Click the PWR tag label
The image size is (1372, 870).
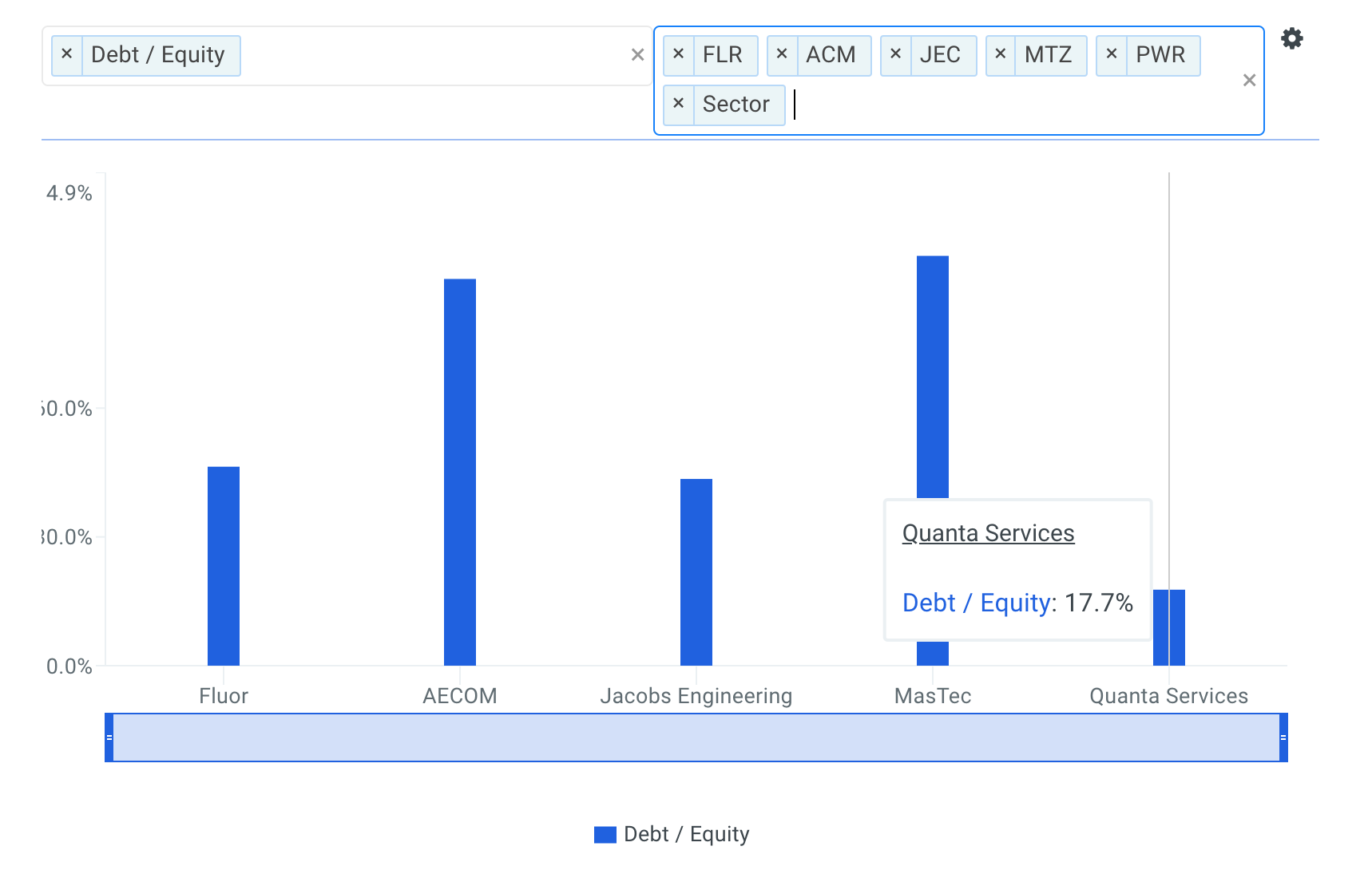click(x=1161, y=55)
